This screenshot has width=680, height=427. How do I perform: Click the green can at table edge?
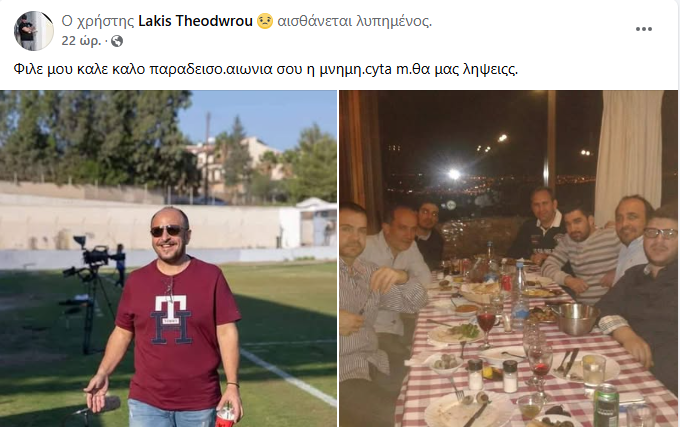(606, 405)
